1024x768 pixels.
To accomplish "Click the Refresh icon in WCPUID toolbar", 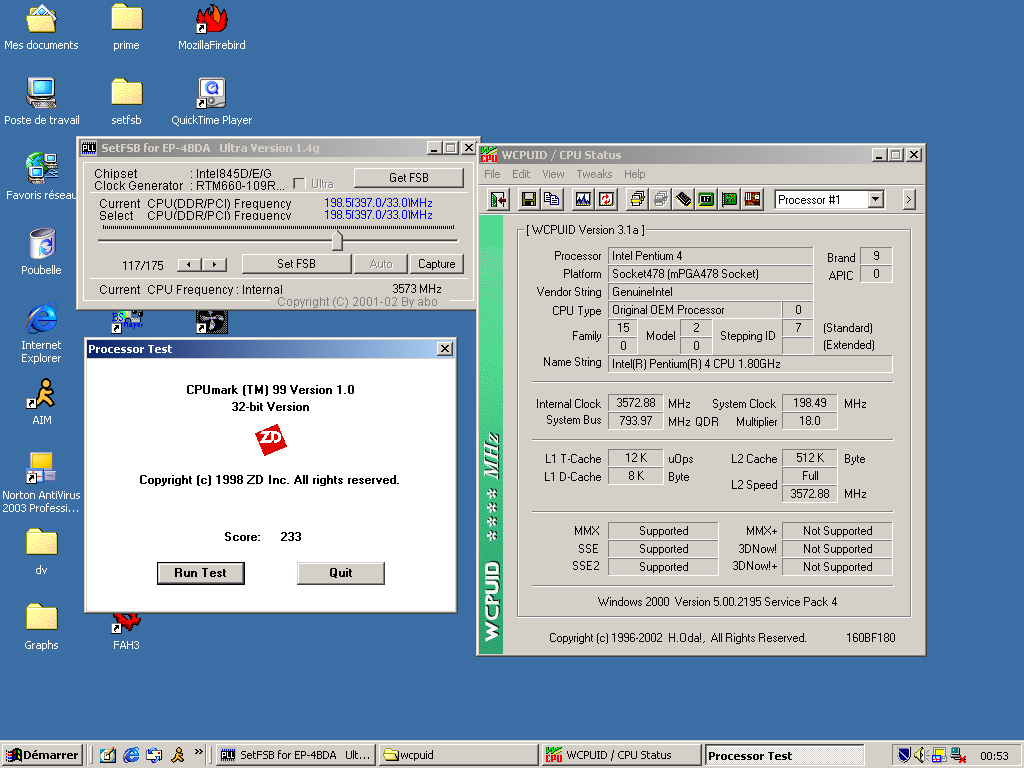I will [x=606, y=199].
